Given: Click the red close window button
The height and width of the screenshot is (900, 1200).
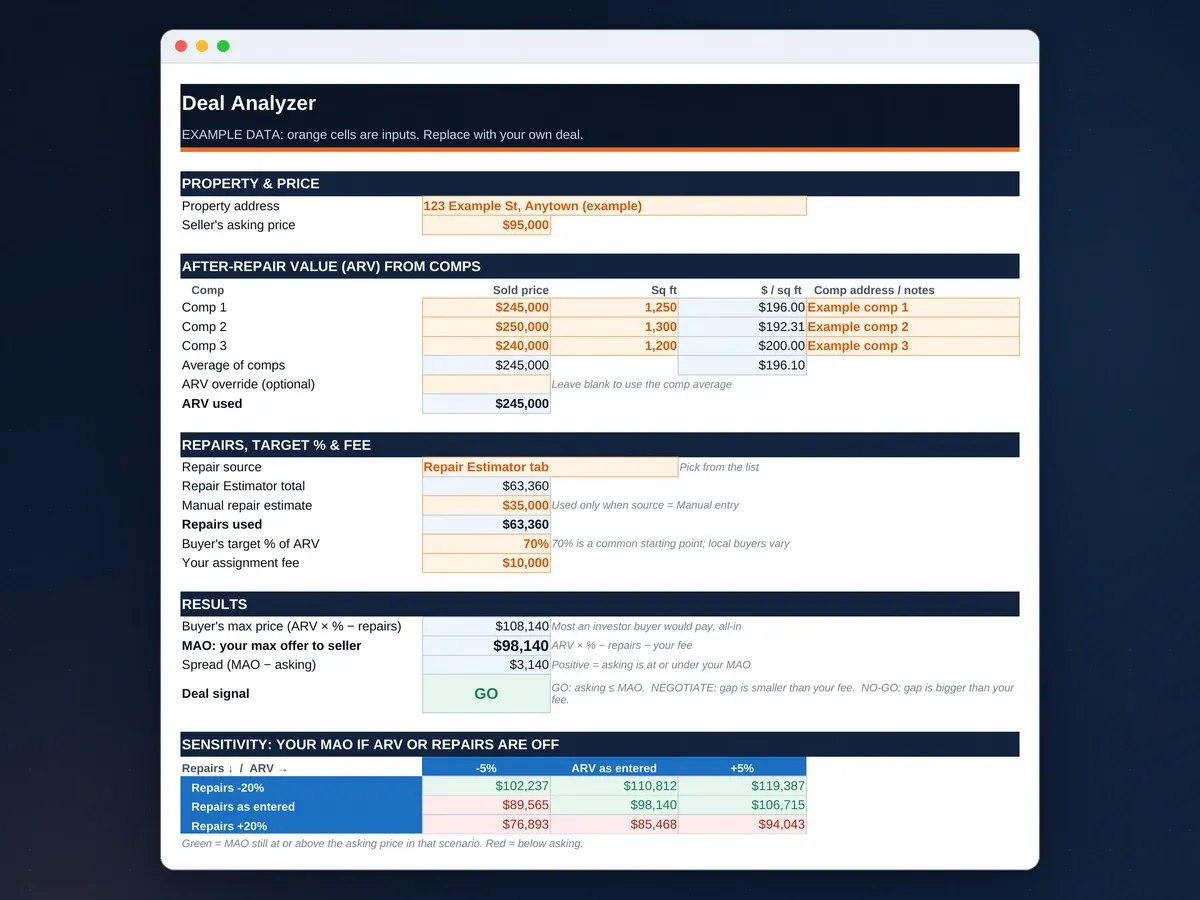Looking at the screenshot, I should [x=181, y=46].
